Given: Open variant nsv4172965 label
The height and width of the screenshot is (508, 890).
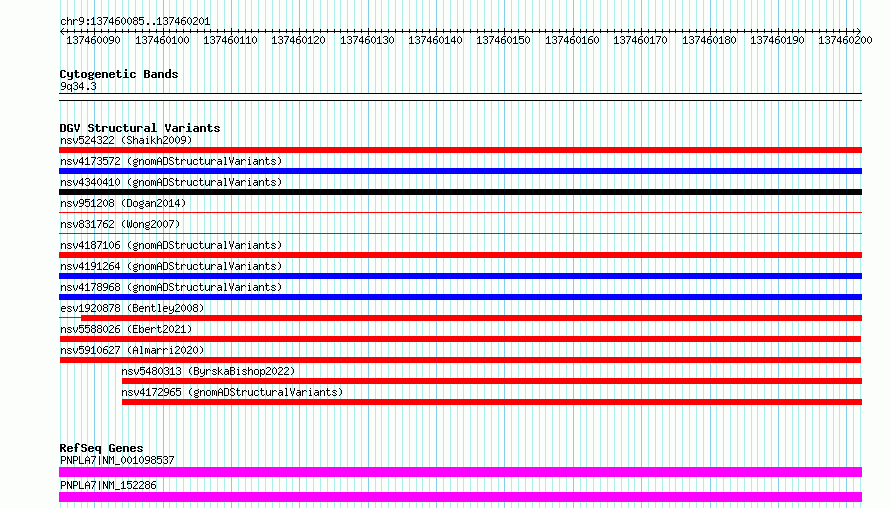Looking at the screenshot, I should point(232,392).
